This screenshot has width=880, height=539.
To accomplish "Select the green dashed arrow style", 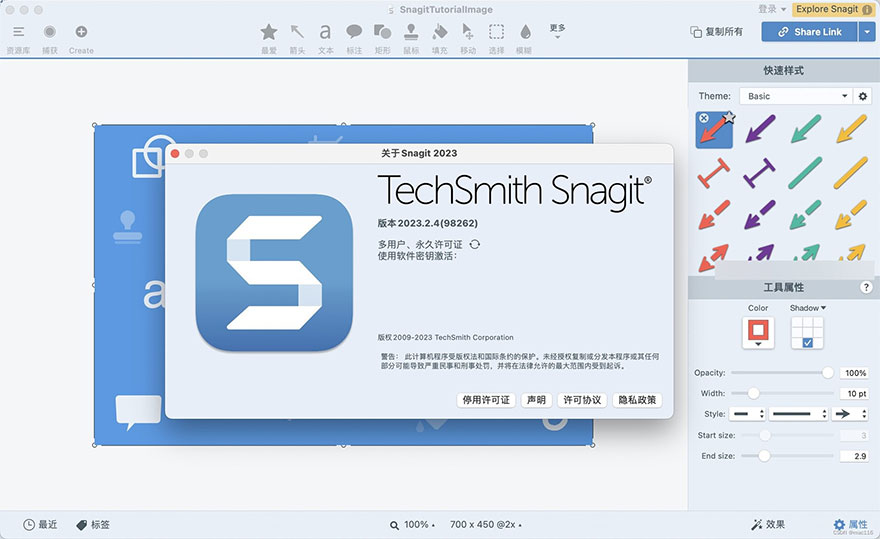I will coord(805,215).
